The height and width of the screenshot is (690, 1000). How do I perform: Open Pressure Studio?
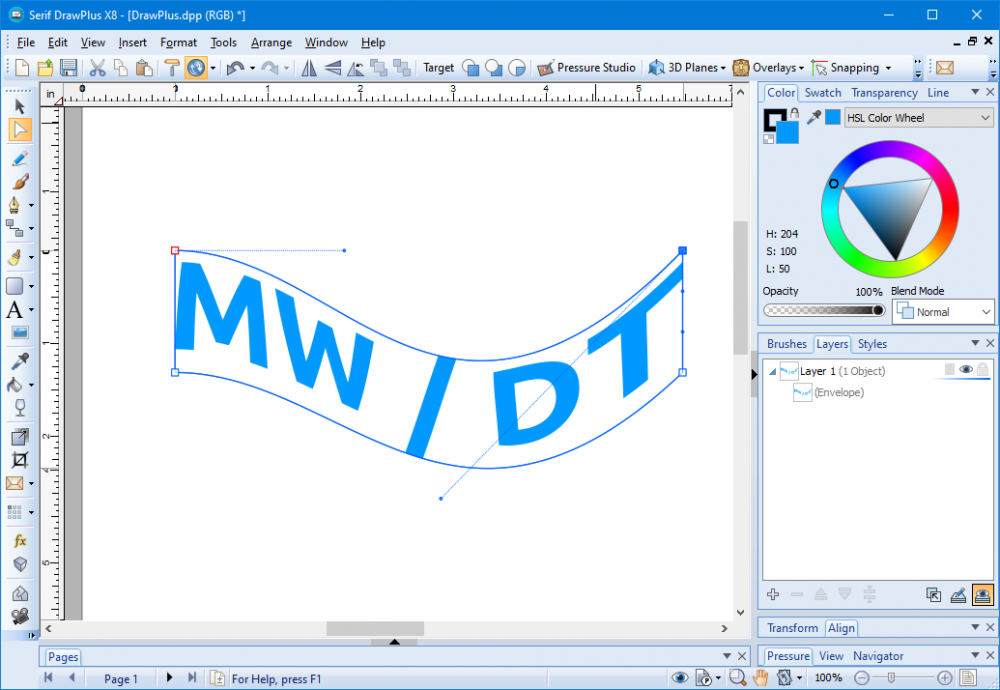click(586, 68)
